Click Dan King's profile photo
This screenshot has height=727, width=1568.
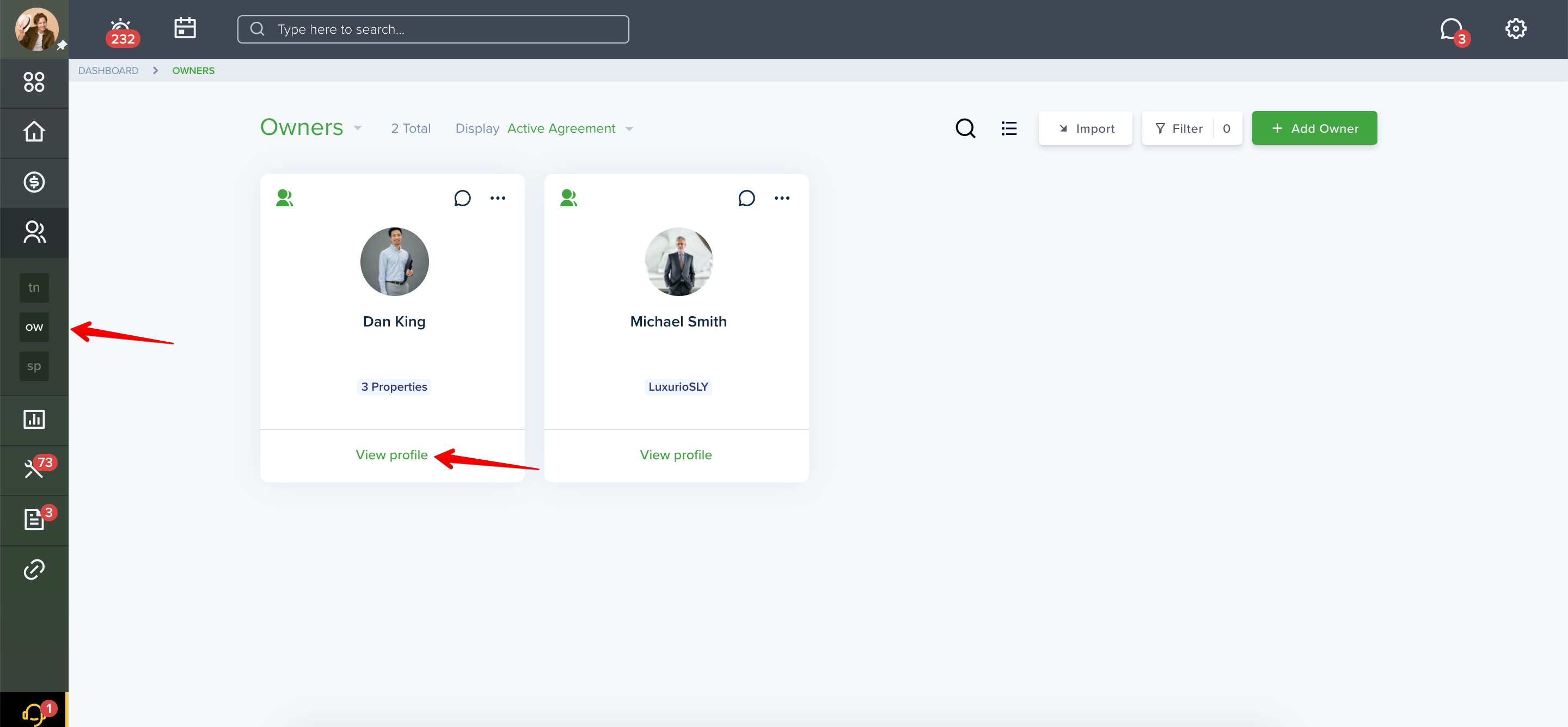[x=394, y=262]
